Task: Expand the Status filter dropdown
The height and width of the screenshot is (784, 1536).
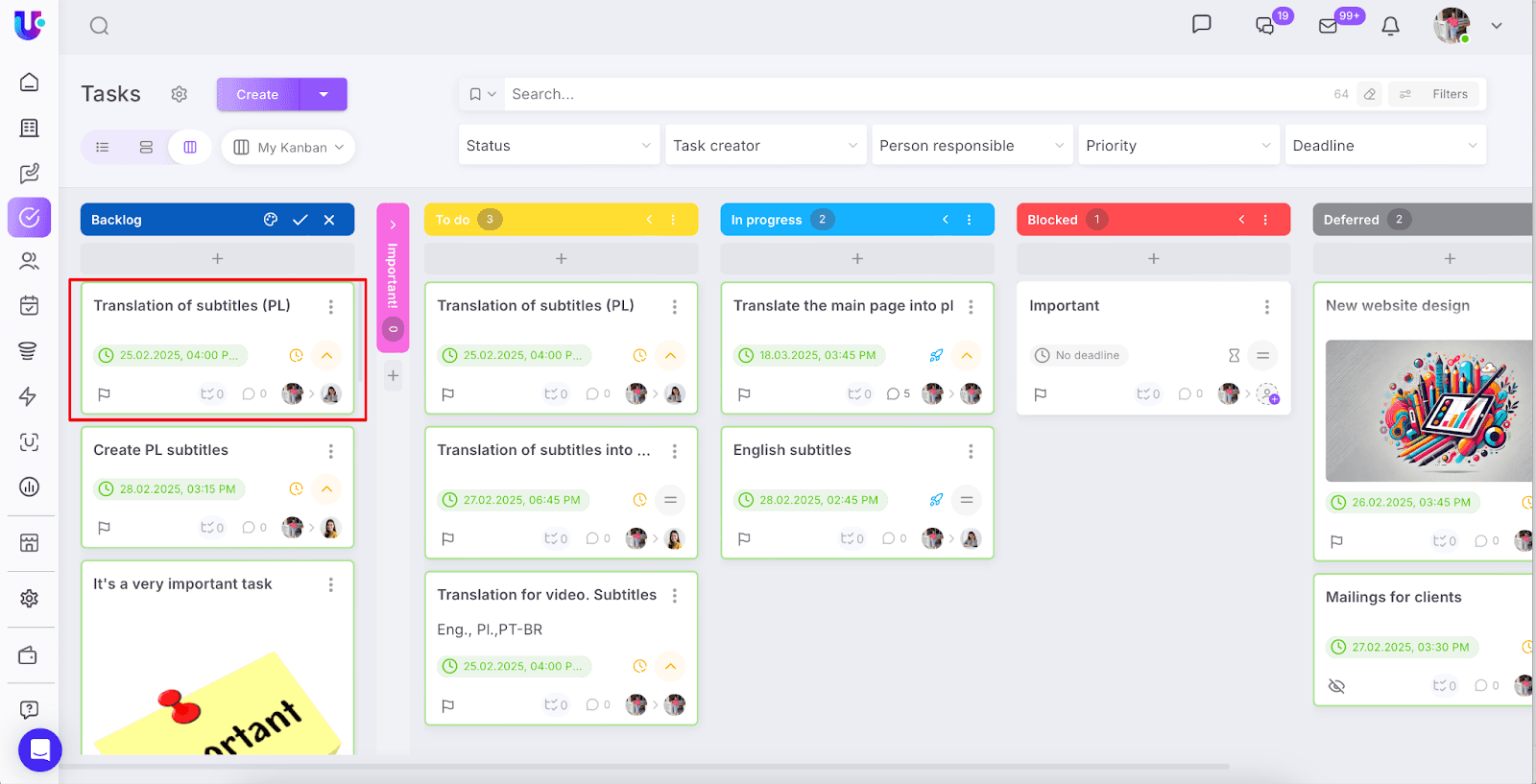Action: [x=559, y=146]
